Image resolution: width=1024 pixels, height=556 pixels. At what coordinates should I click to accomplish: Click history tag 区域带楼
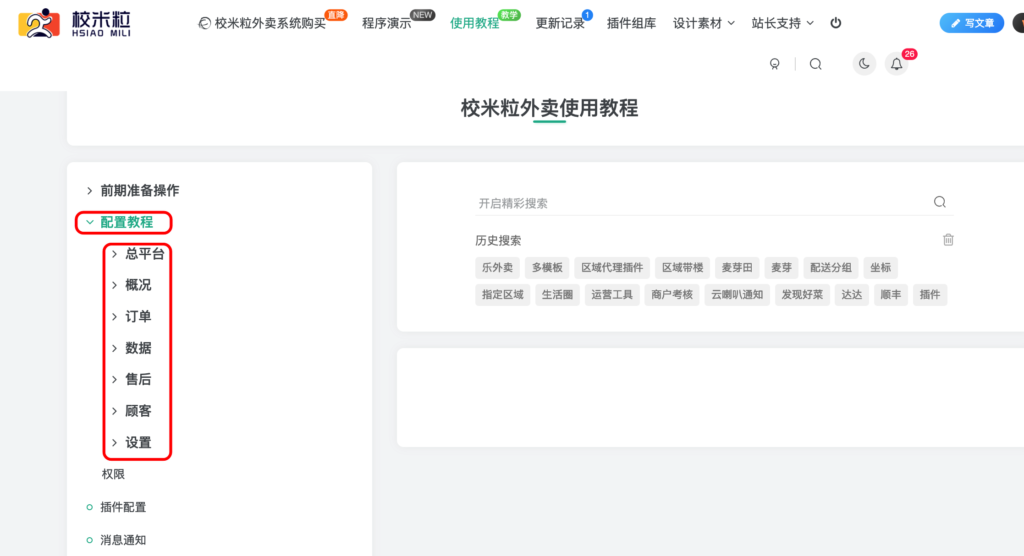pos(682,267)
